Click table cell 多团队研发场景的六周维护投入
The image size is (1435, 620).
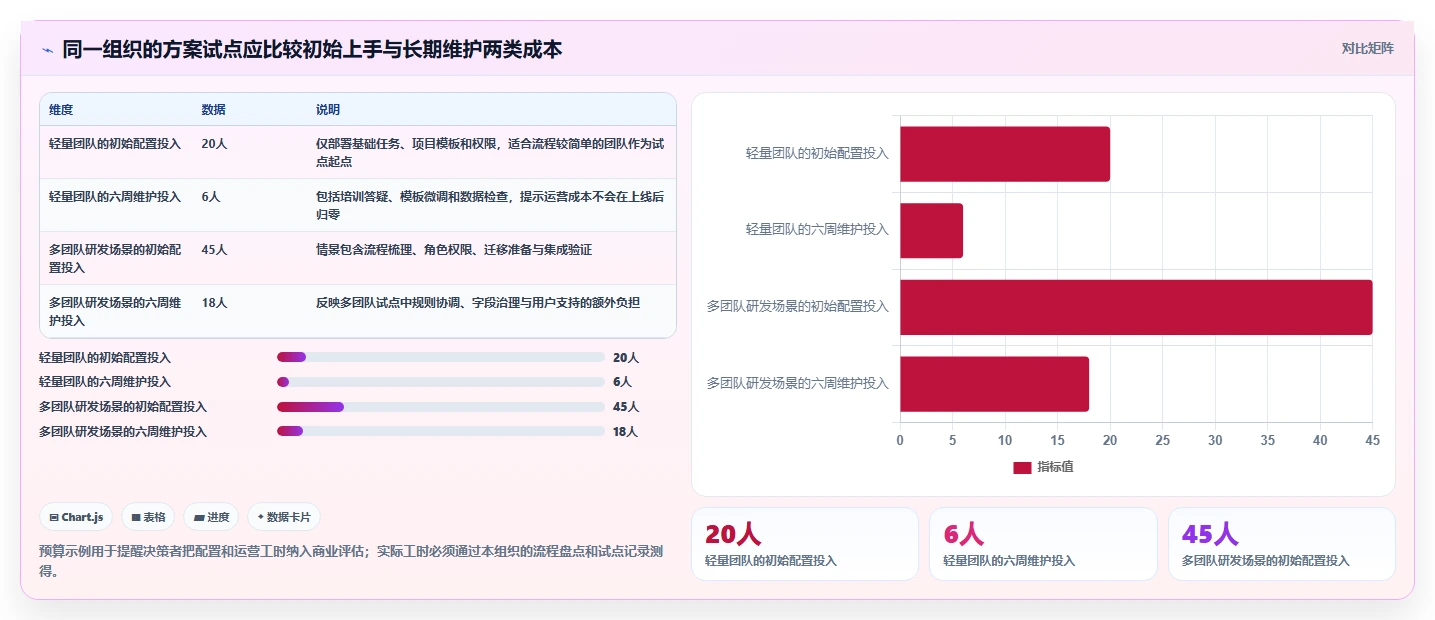pyautogui.click(x=115, y=311)
